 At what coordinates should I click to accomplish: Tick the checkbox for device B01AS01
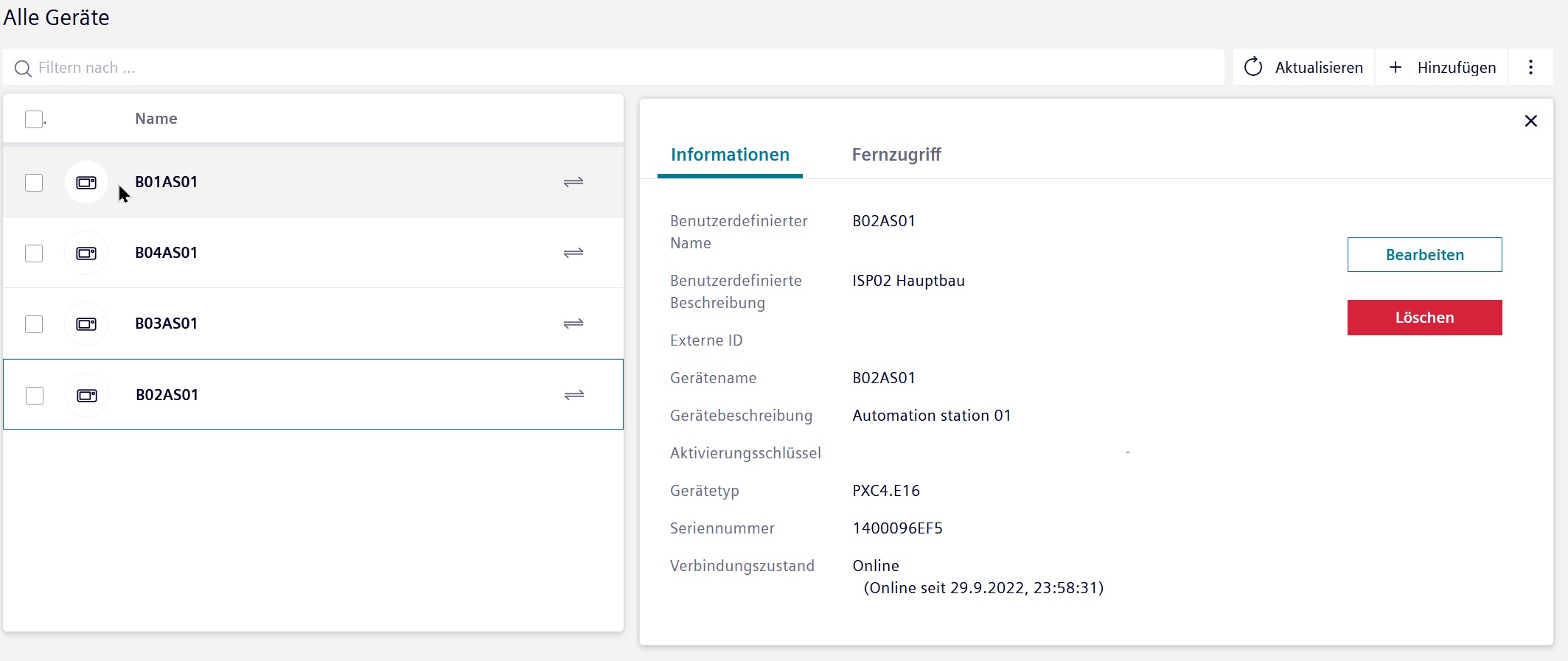(34, 183)
